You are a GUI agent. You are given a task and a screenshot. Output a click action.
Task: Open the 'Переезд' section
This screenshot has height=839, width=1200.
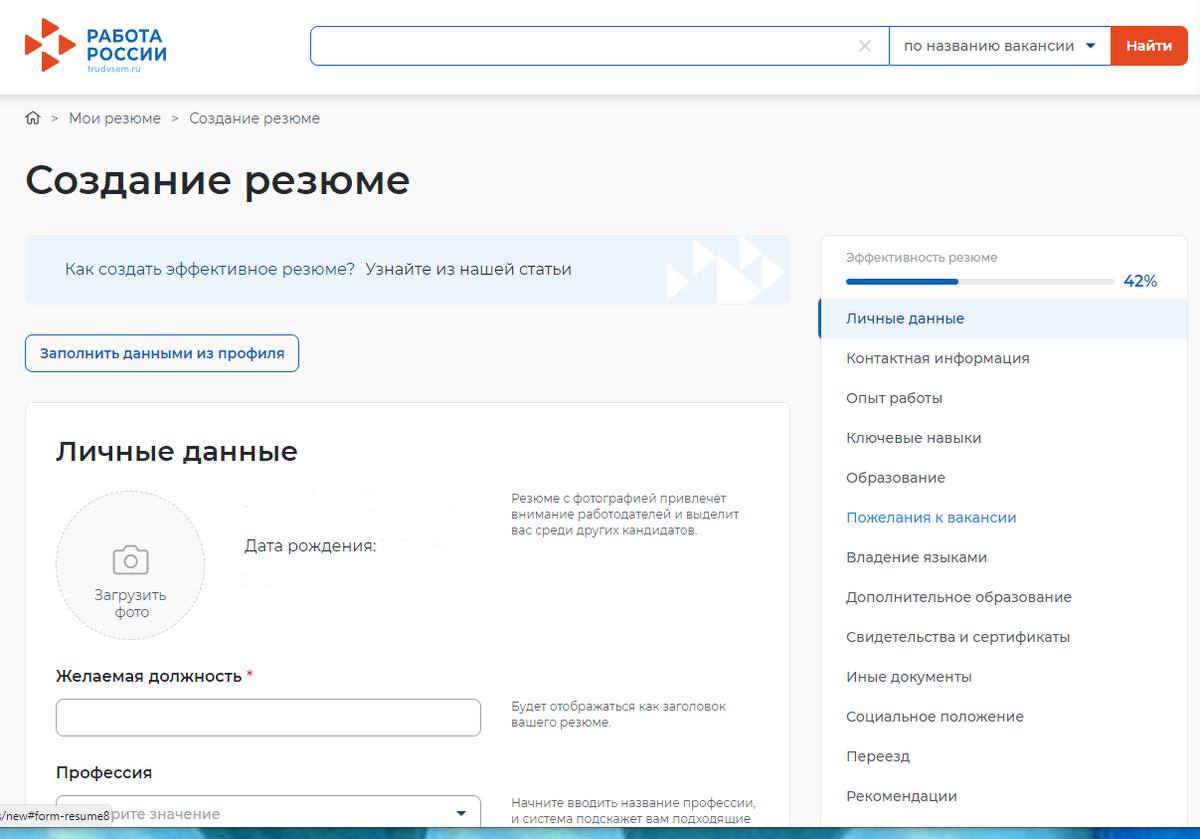(877, 756)
